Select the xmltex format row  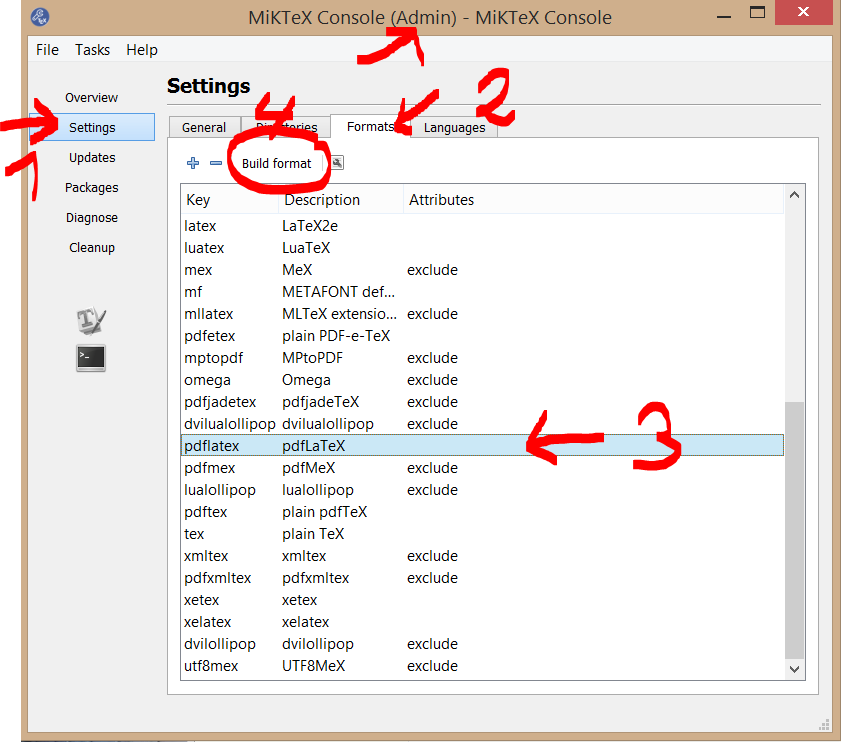[482, 556]
